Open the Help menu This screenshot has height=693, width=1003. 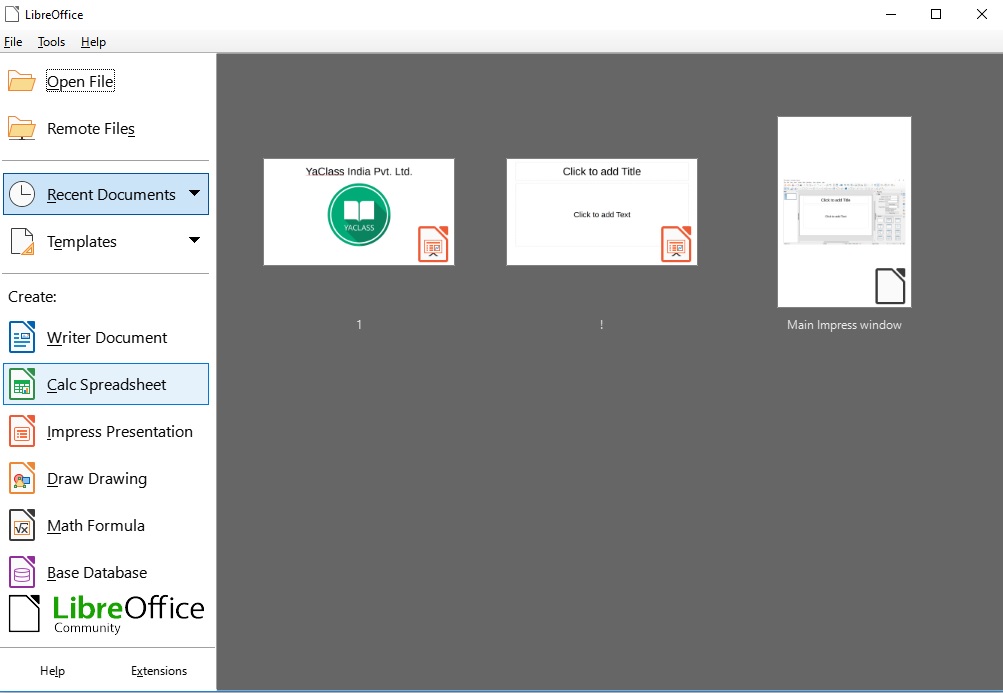(x=93, y=42)
